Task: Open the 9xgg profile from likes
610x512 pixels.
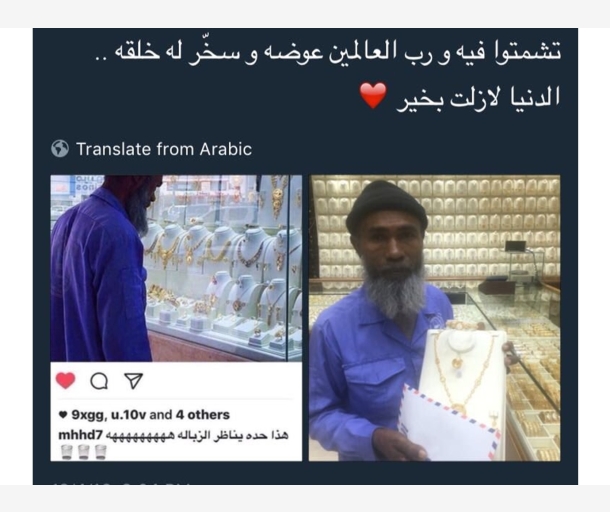Action: 90,415
